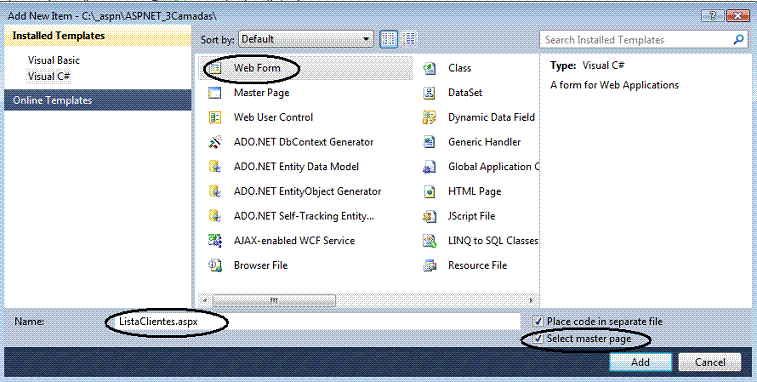Select Visual Basic under Installed Templates
Image resolution: width=757 pixels, height=382 pixels.
(x=54, y=60)
